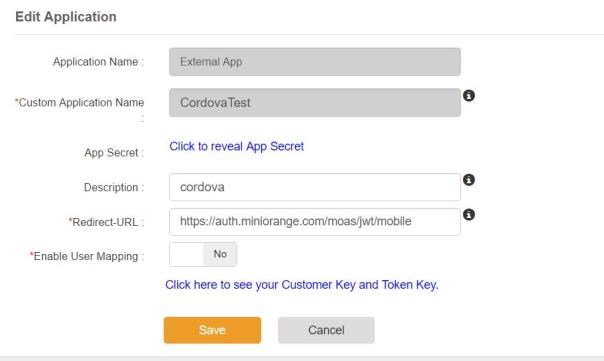Cancel editing the application
Screen dimensions: 604x361
pyautogui.click(x=326, y=330)
